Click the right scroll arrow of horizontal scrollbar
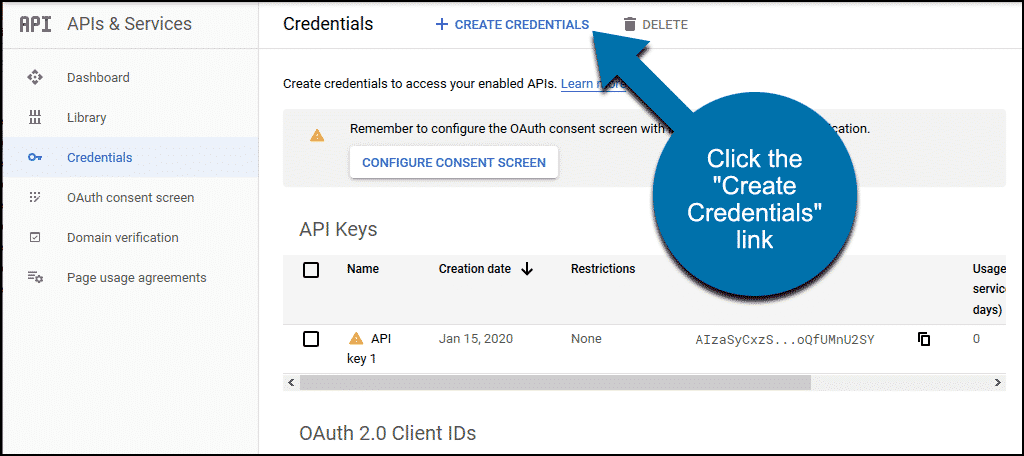The width and height of the screenshot is (1024, 456). coord(997,382)
